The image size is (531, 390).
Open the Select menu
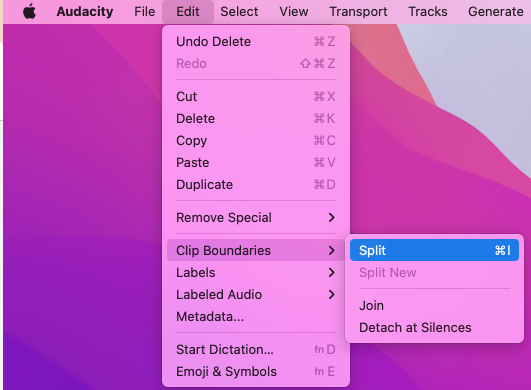[239, 12]
